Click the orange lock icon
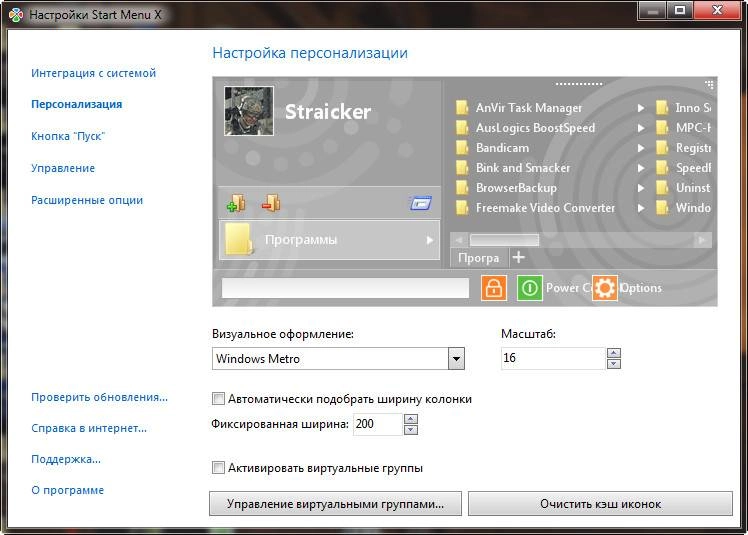 point(493,288)
